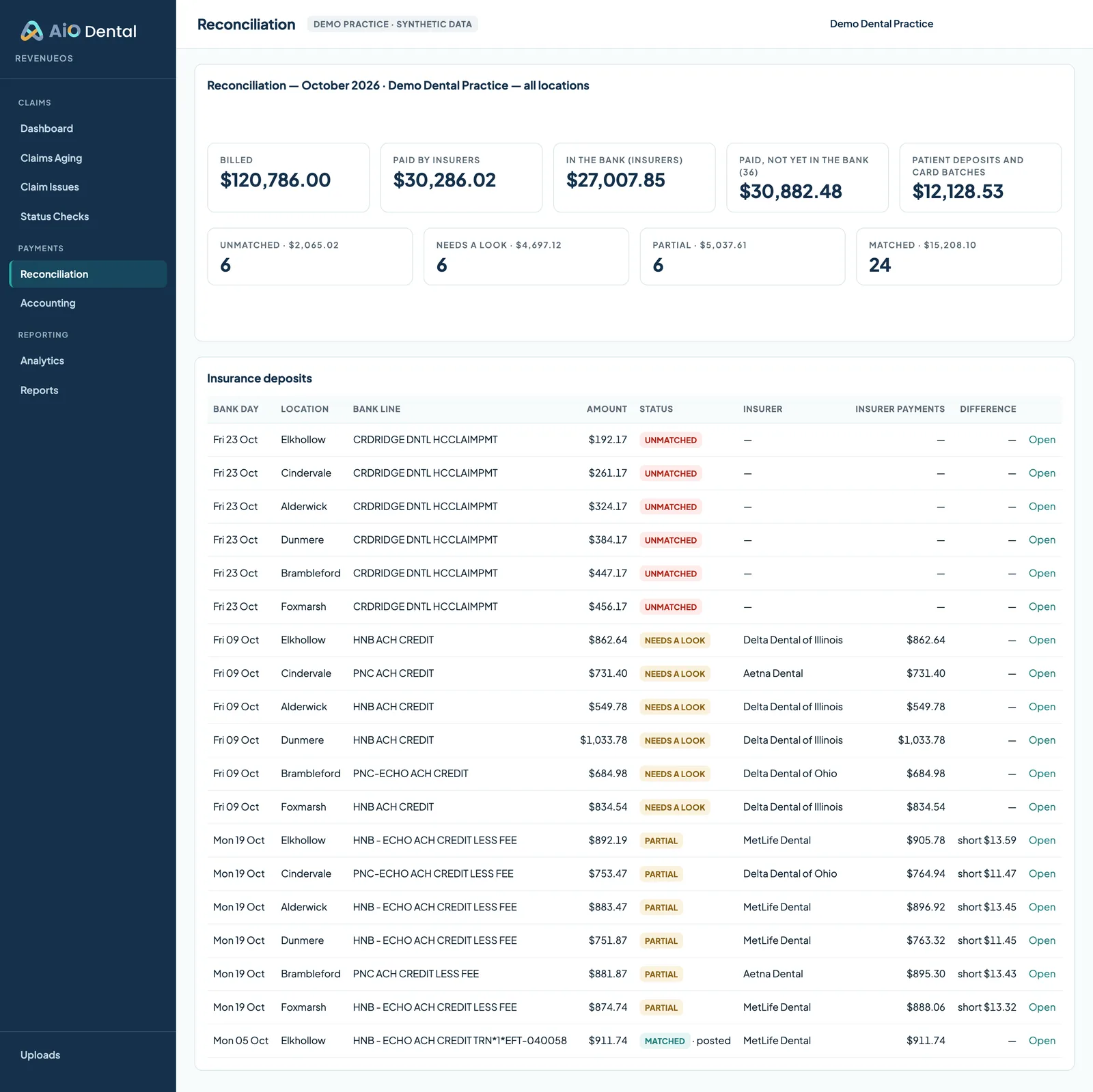Open the Dashboard page
This screenshot has height=1092, width=1093.
tap(46, 128)
